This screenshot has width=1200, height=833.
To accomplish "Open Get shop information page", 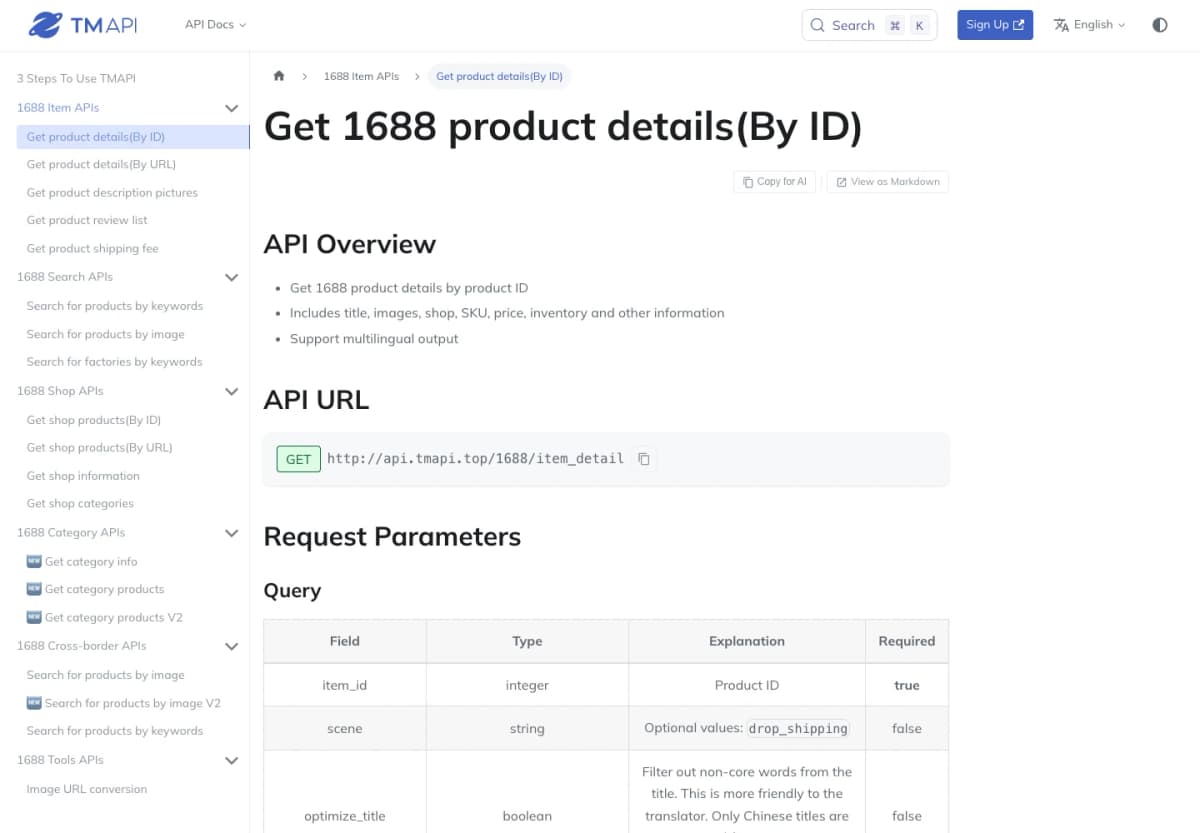I will coord(83,476).
